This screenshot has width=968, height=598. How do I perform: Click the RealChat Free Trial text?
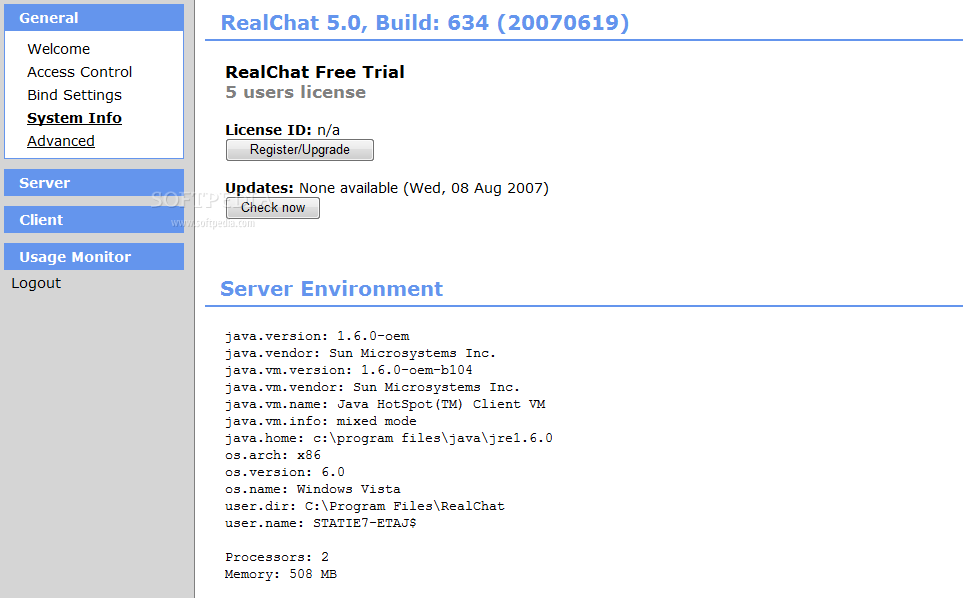(x=315, y=72)
